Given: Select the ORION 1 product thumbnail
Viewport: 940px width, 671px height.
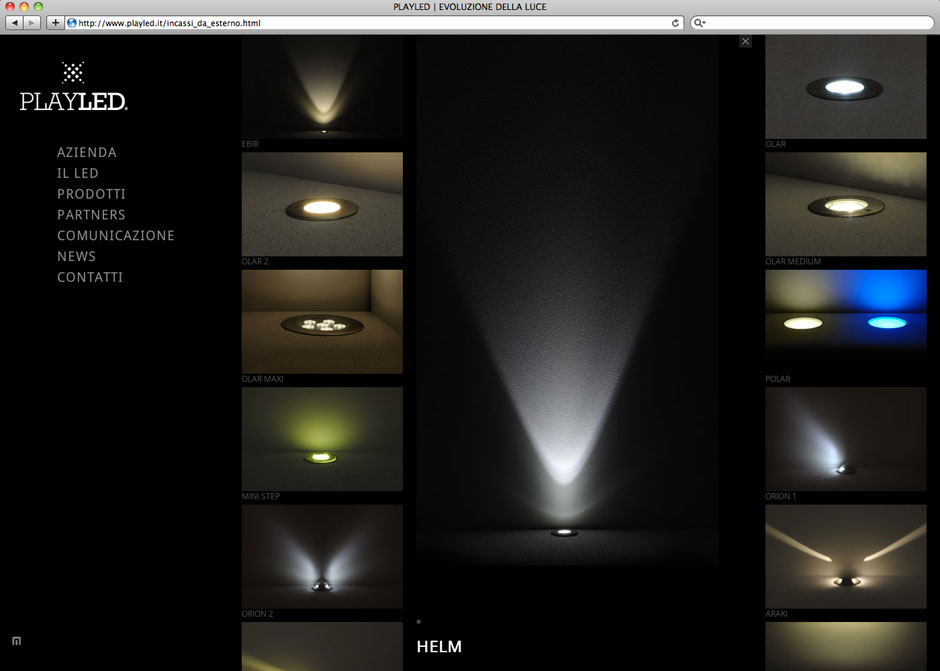Looking at the screenshot, I should (846, 439).
